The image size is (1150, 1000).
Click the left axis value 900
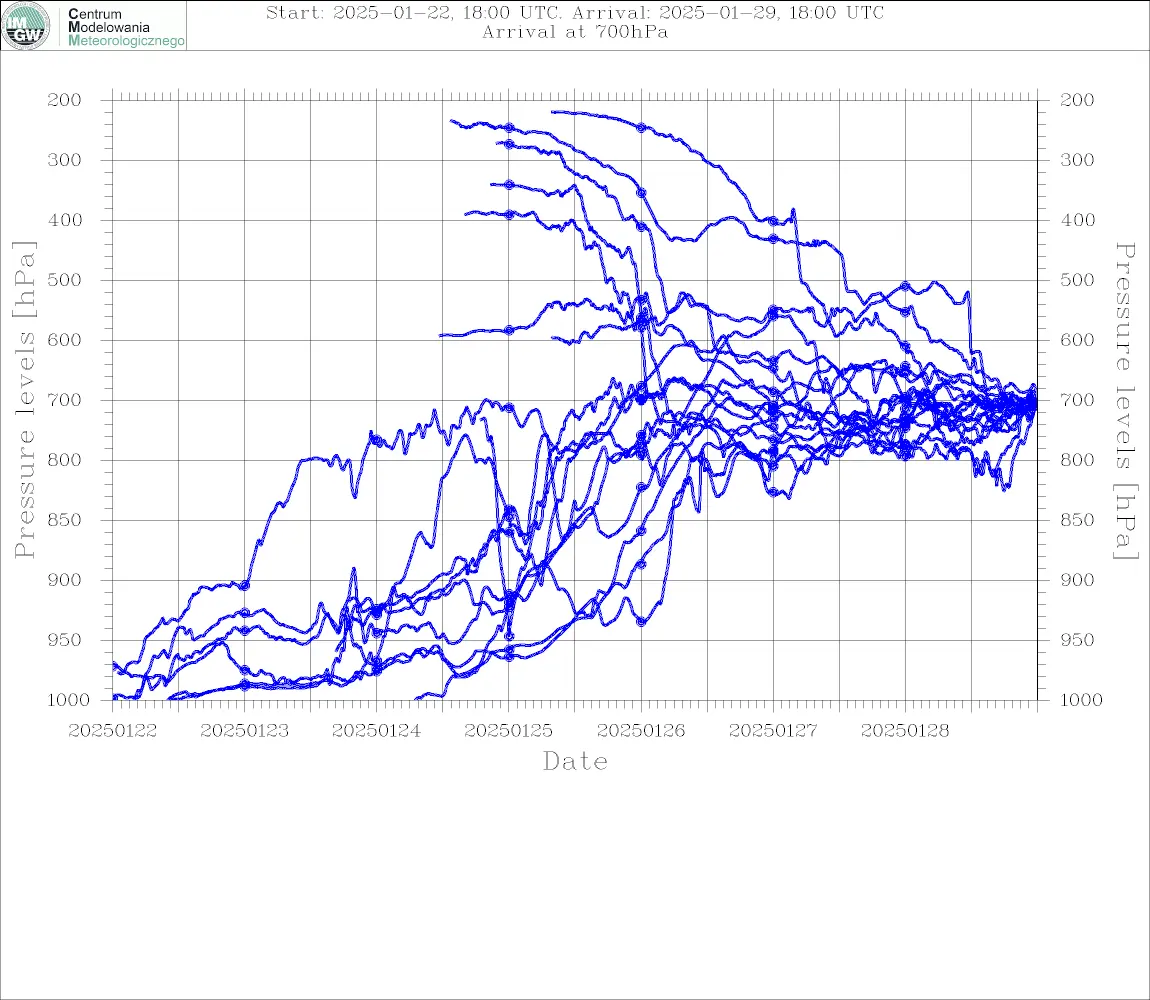click(65, 580)
